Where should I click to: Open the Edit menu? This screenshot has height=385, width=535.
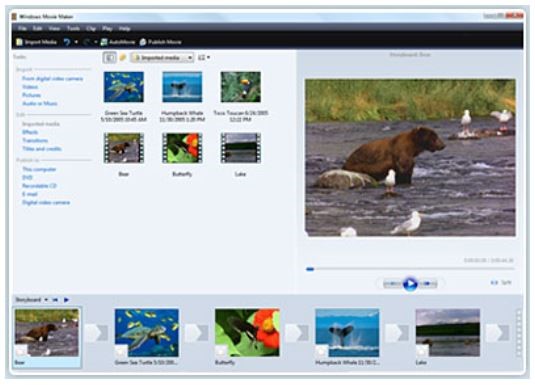38,28
